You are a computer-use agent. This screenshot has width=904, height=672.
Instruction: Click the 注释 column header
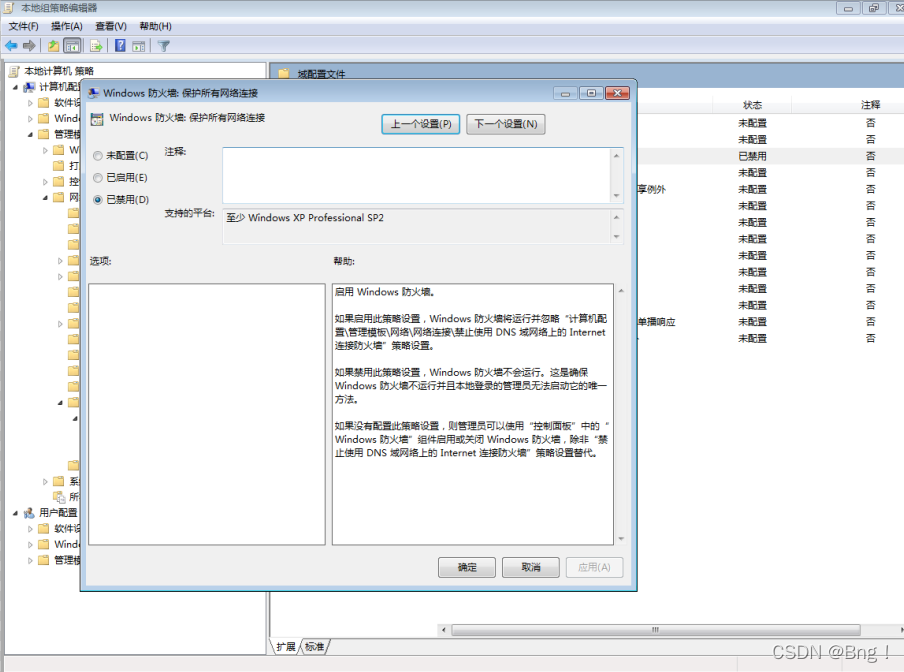point(871,105)
